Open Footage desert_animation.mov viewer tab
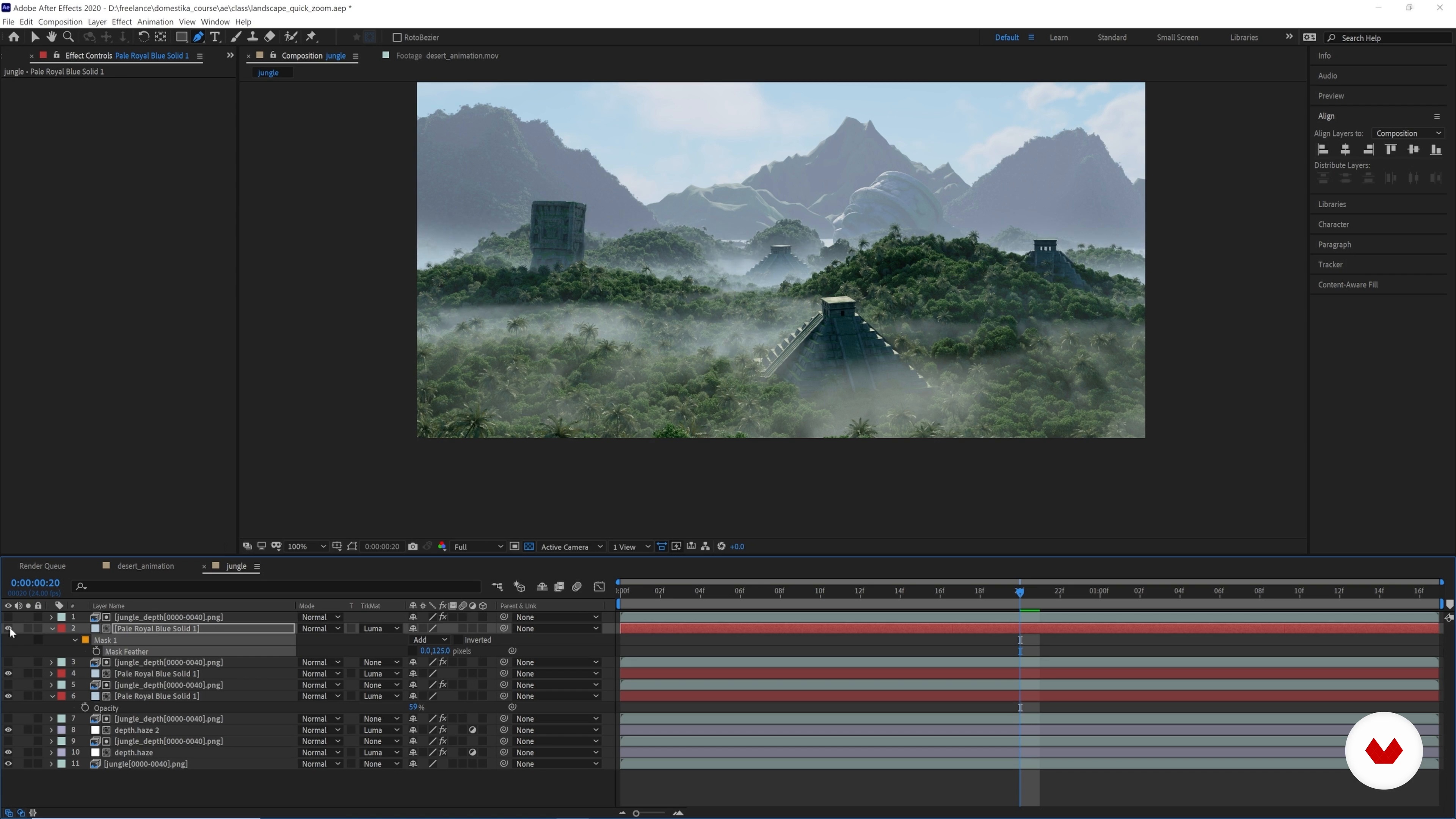This screenshot has width=1456, height=819. pos(447,55)
